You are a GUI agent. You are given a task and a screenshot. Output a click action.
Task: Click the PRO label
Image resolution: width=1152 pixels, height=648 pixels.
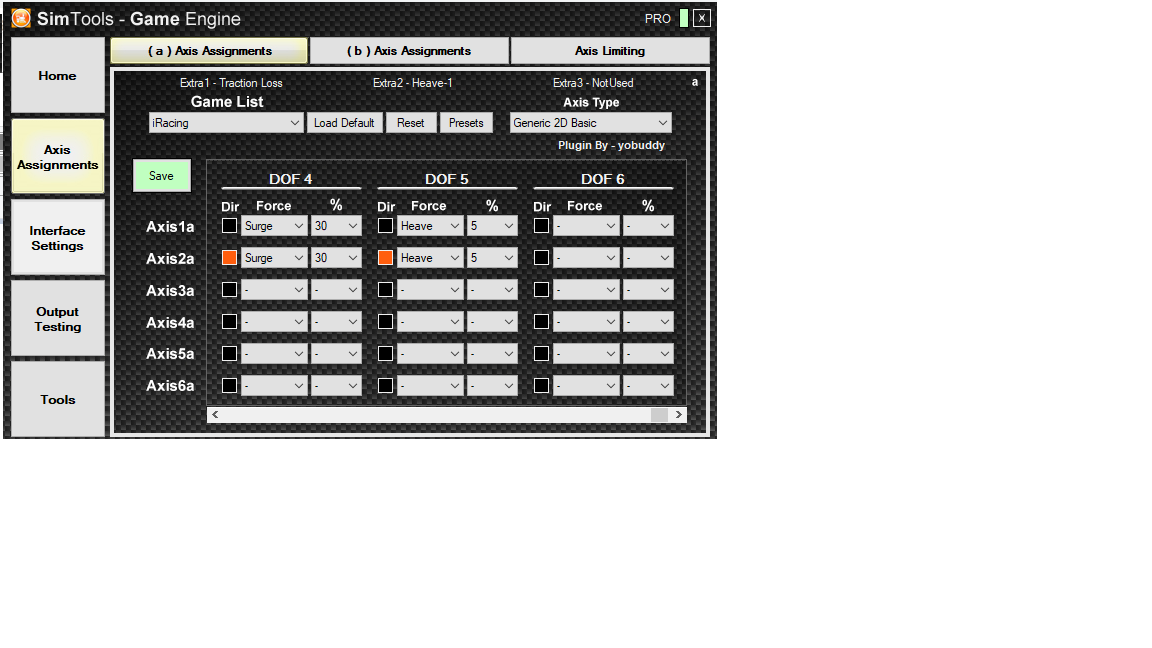tap(658, 18)
